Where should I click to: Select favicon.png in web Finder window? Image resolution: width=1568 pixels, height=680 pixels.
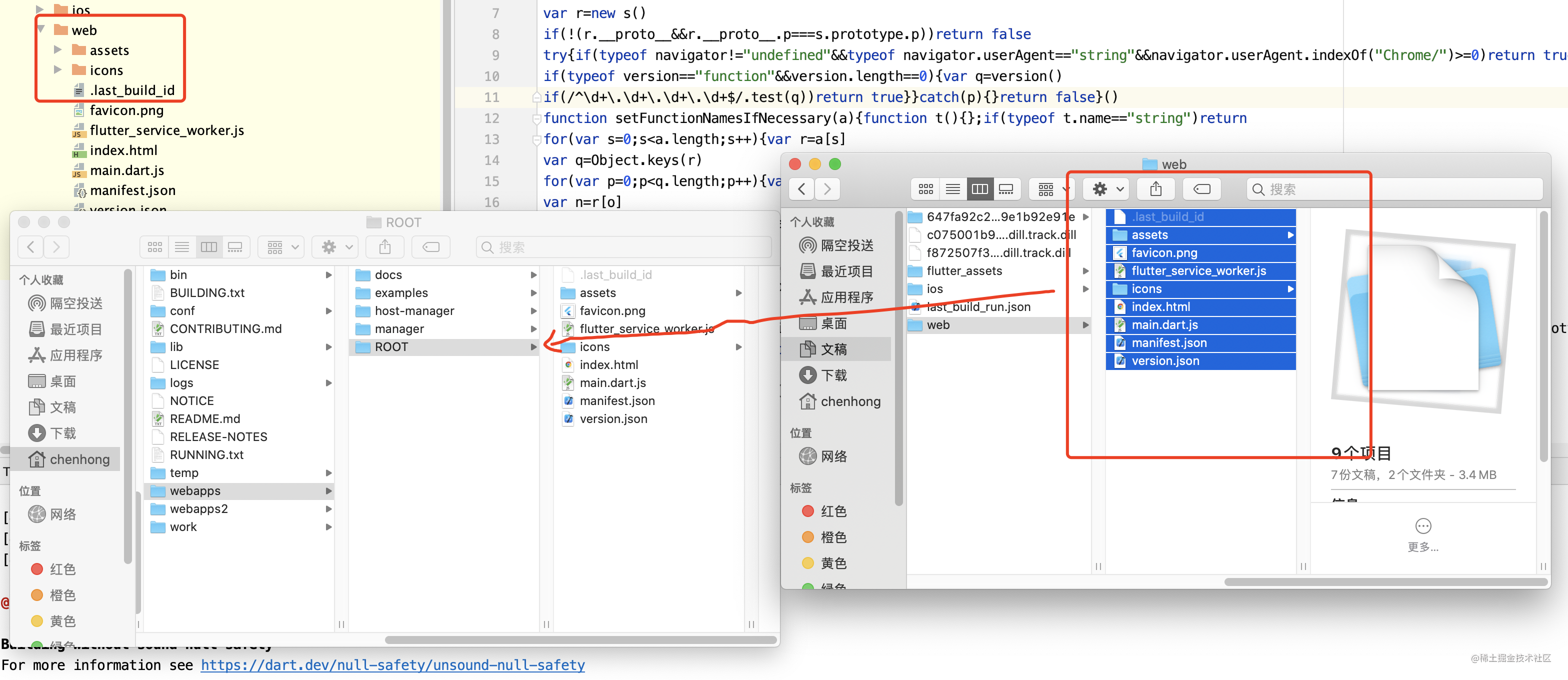(1200, 252)
